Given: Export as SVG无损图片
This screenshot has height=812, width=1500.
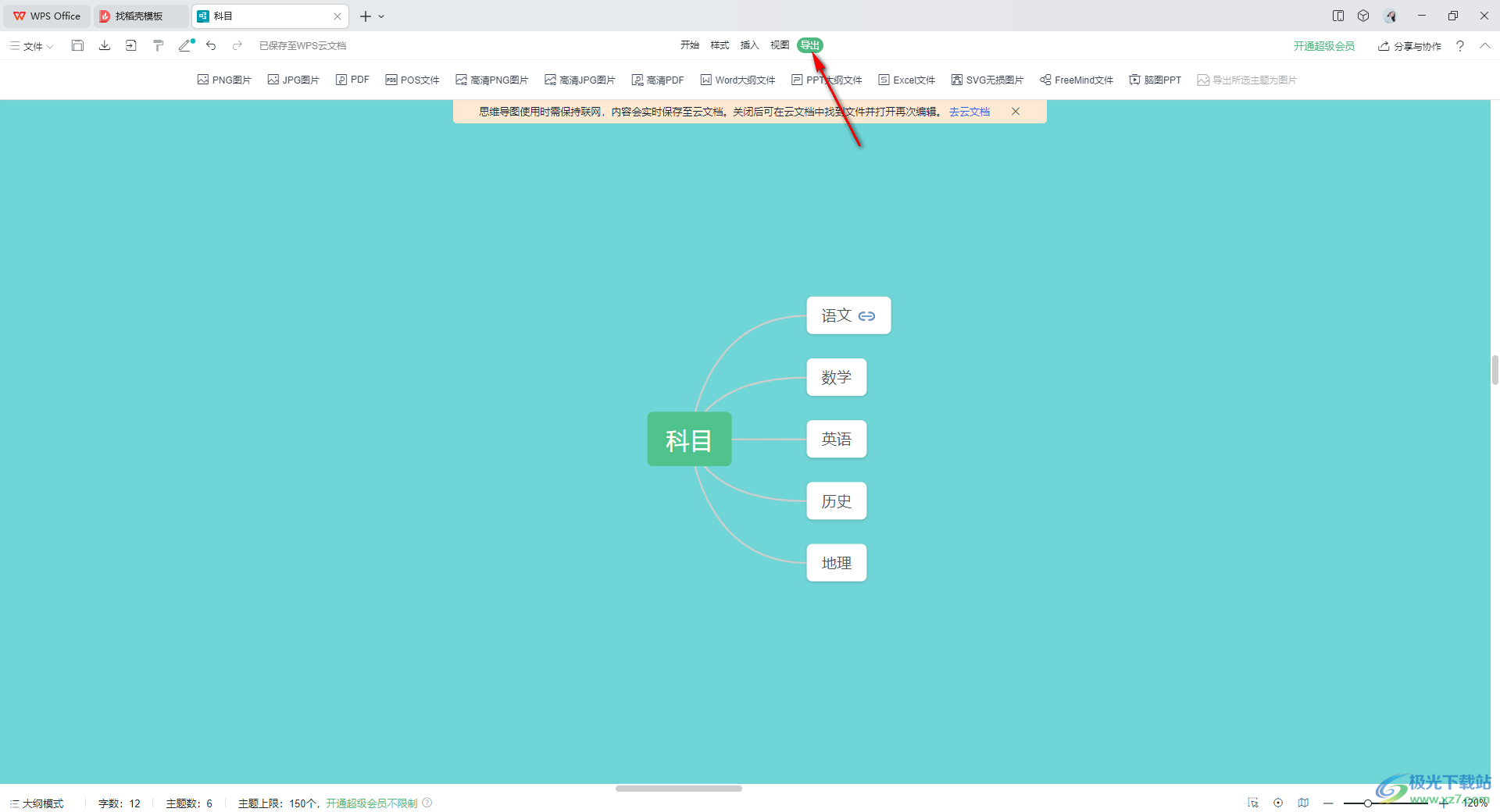Looking at the screenshot, I should [987, 80].
